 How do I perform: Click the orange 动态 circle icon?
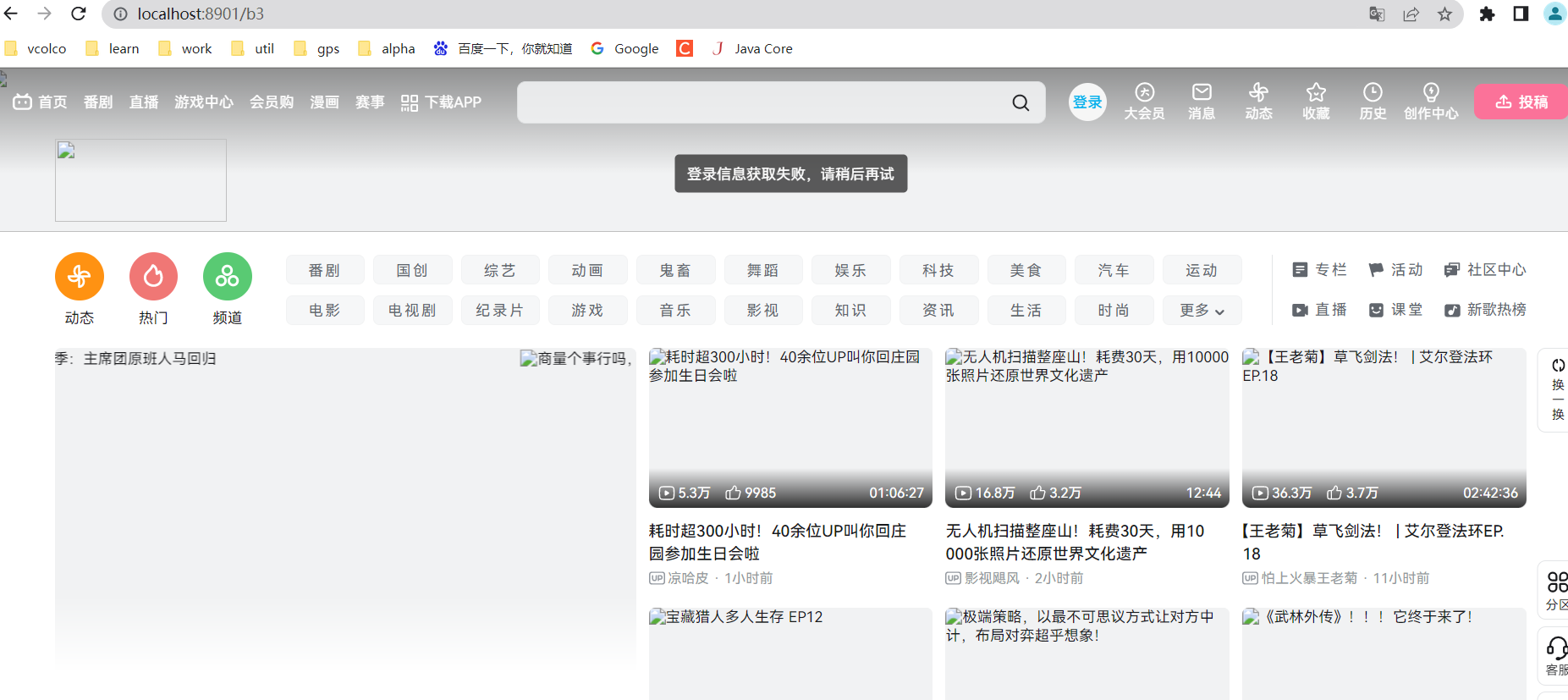click(80, 276)
